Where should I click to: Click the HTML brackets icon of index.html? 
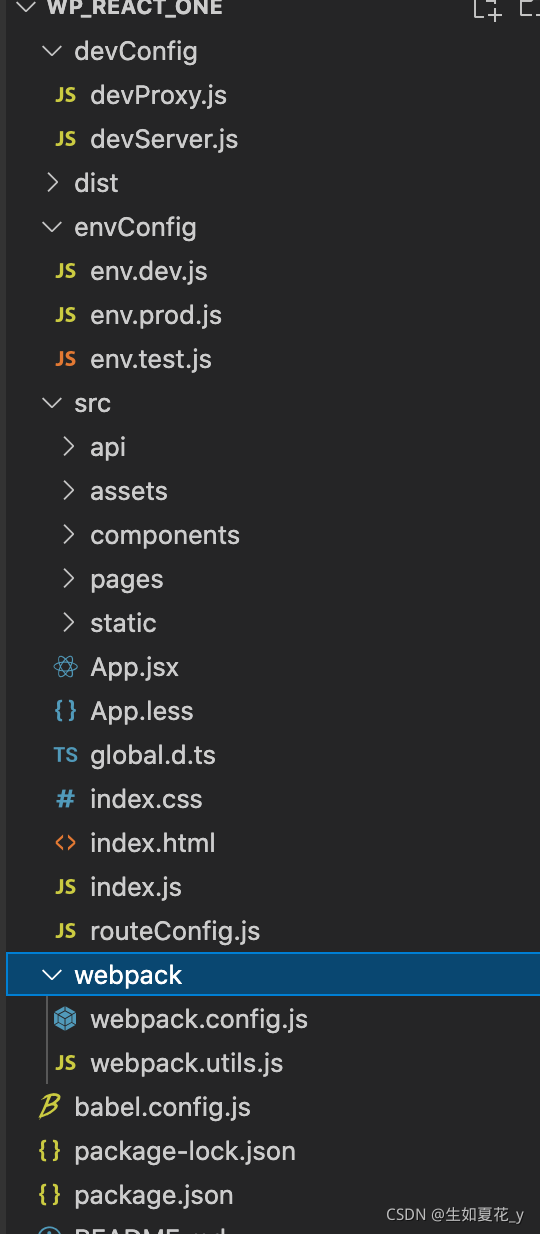click(x=66, y=843)
